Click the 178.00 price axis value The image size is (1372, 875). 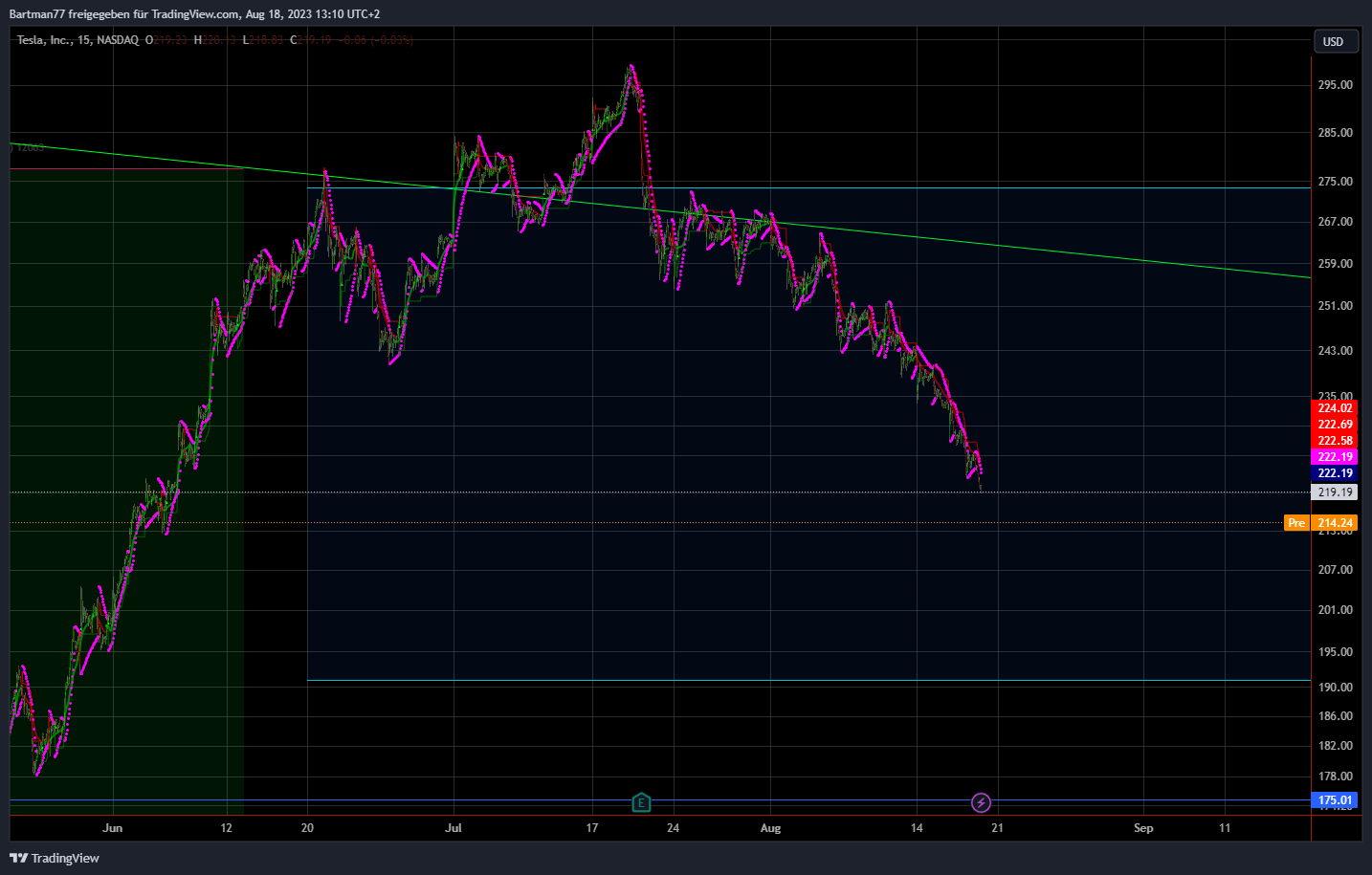click(1335, 777)
